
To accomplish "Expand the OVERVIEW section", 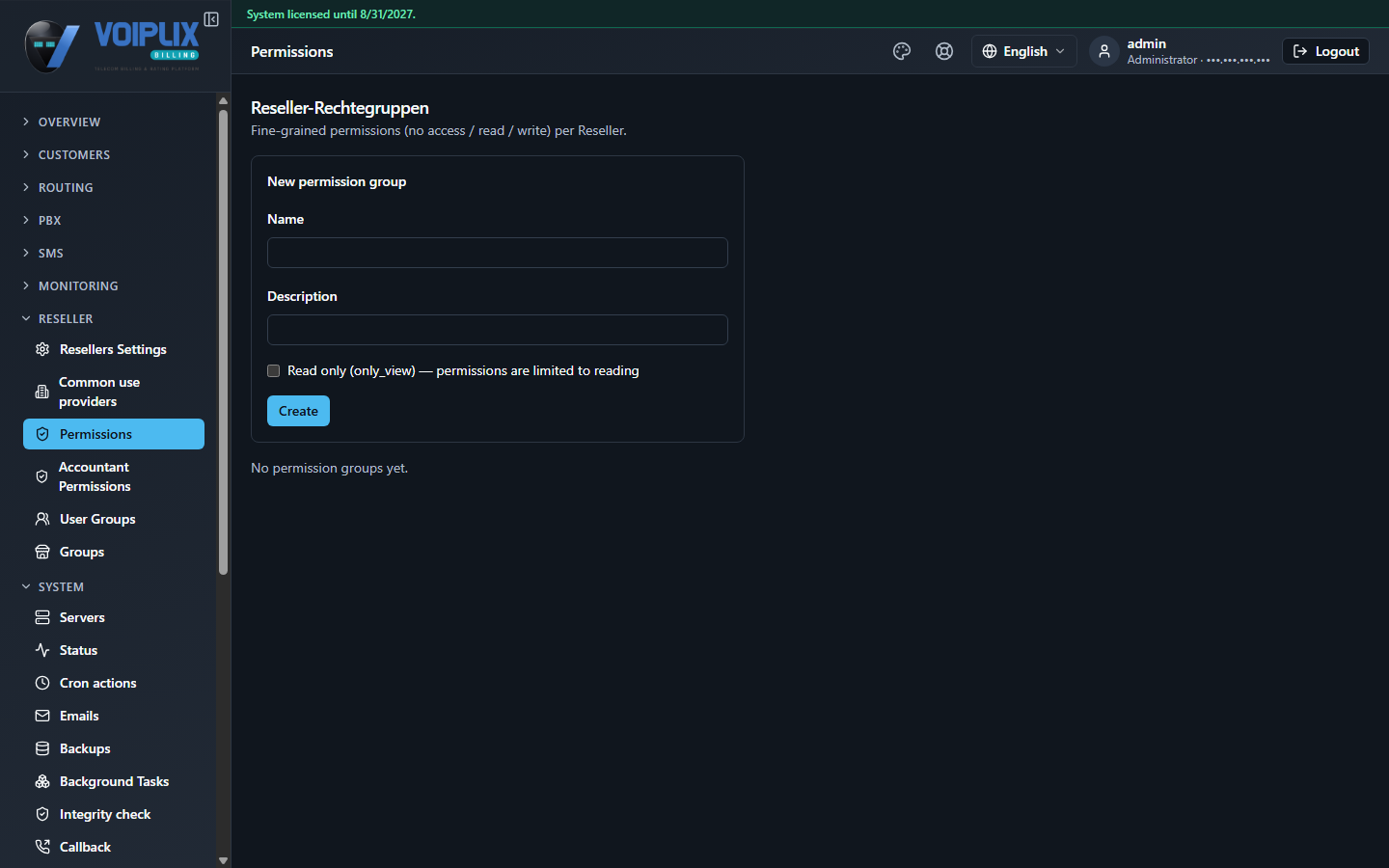I will (114, 122).
